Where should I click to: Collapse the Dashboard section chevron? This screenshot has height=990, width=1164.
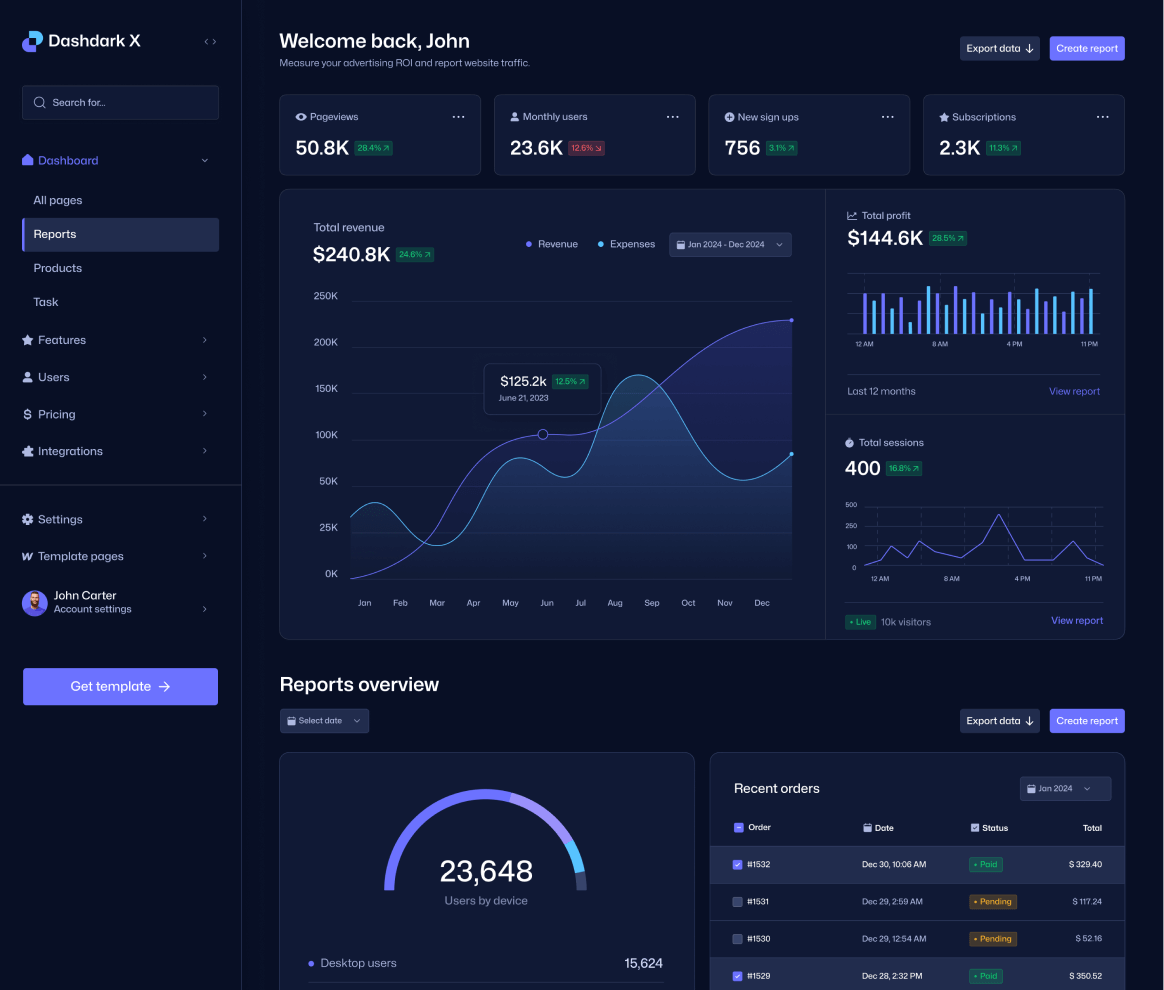(x=204, y=160)
